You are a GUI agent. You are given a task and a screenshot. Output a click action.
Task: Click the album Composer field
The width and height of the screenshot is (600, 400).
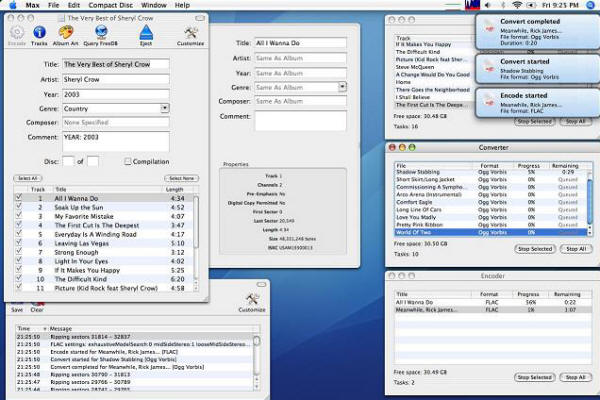coord(116,122)
